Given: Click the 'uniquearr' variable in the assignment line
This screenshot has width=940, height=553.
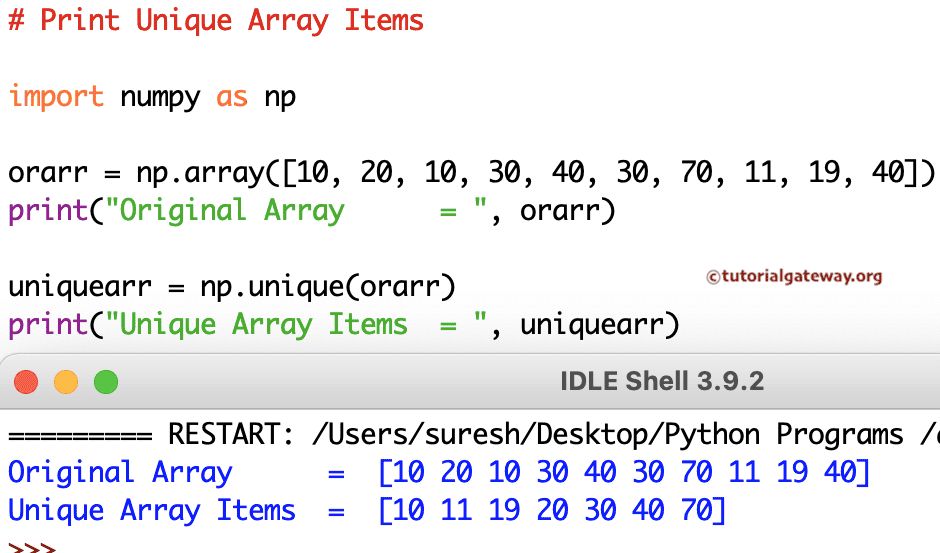Looking at the screenshot, I should point(80,287).
